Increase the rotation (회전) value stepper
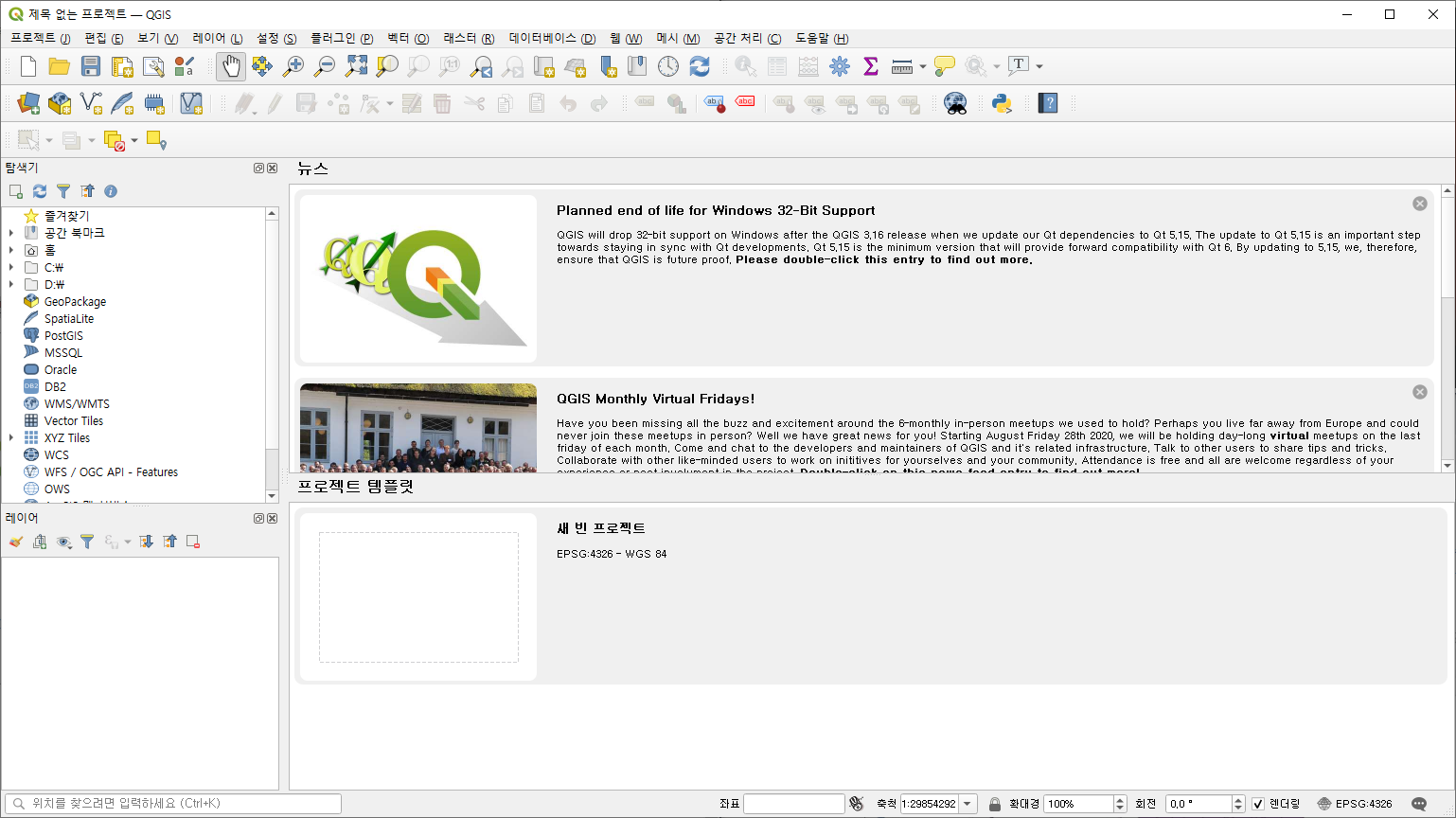 click(x=1238, y=800)
